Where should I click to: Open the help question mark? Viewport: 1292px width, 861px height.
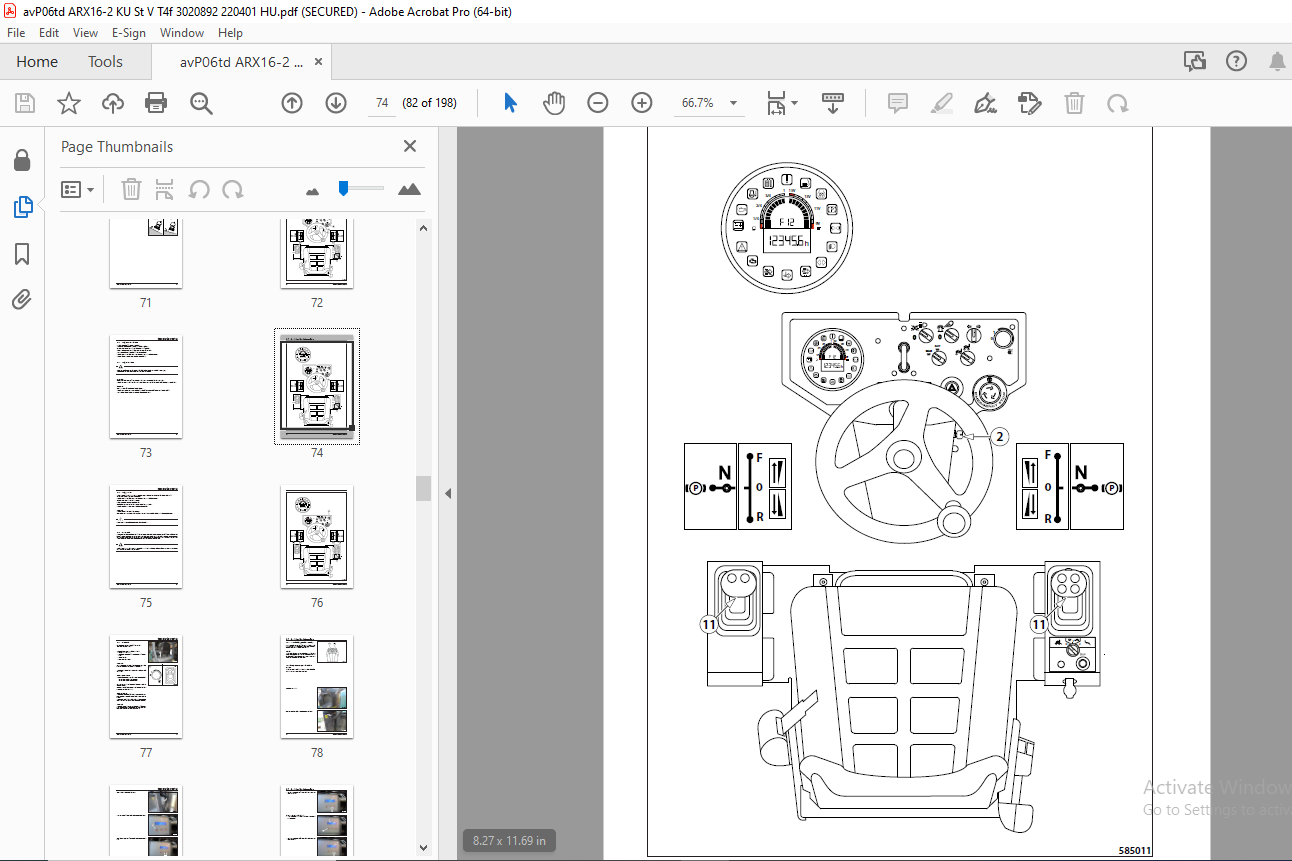point(1237,62)
